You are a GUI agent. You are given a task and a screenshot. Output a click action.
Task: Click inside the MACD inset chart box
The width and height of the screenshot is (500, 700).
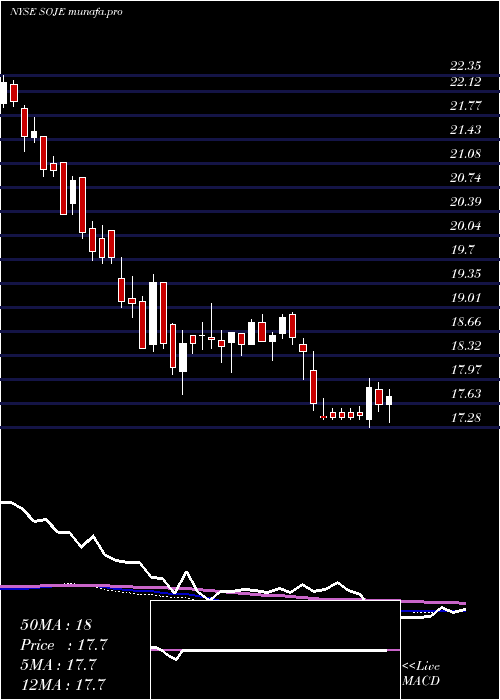point(275,650)
